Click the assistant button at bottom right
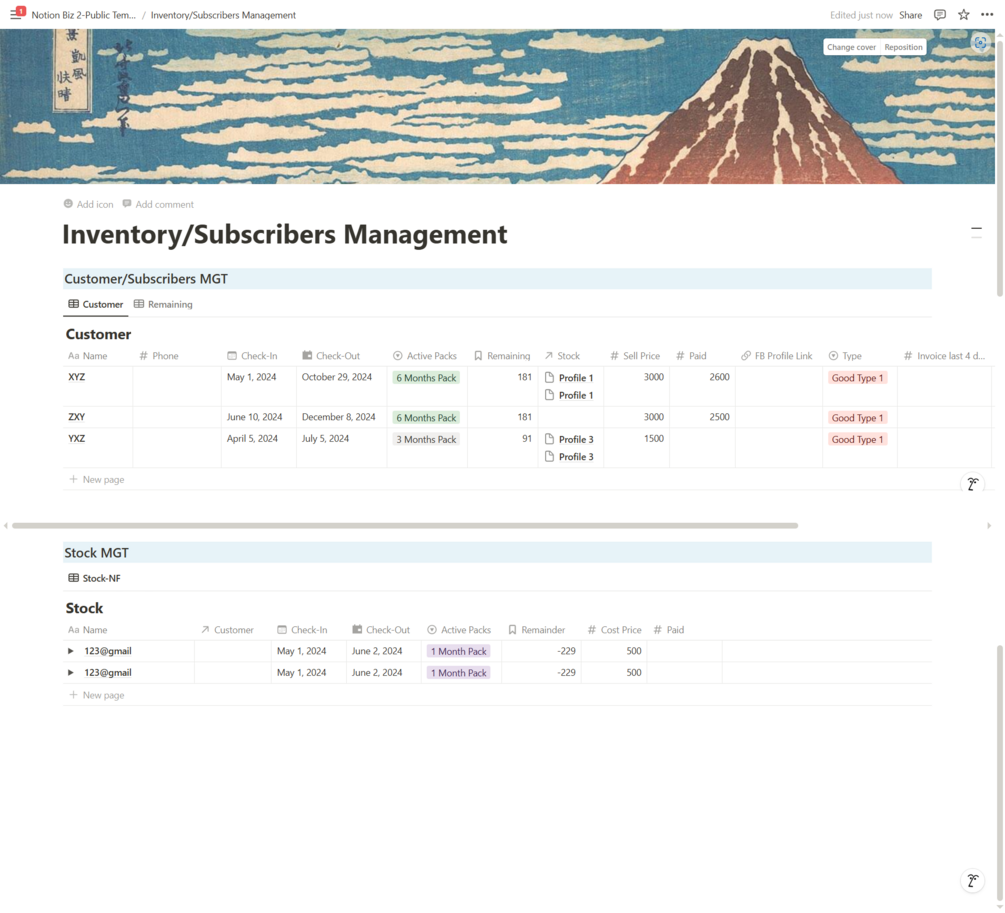 [972, 881]
